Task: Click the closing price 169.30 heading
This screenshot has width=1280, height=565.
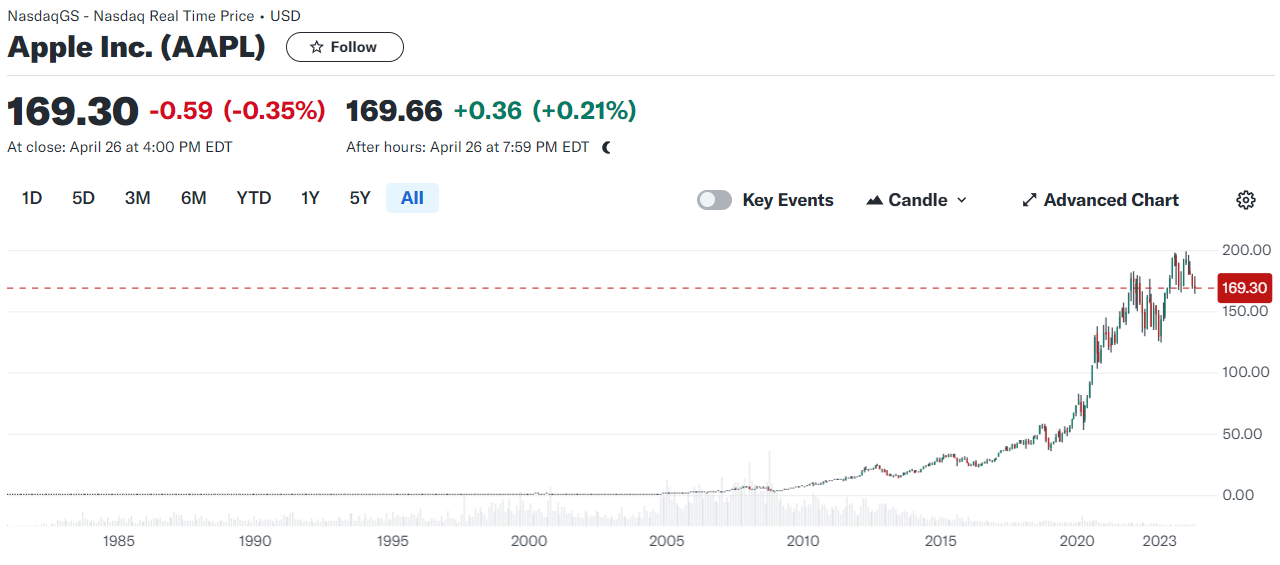Action: [x=73, y=110]
